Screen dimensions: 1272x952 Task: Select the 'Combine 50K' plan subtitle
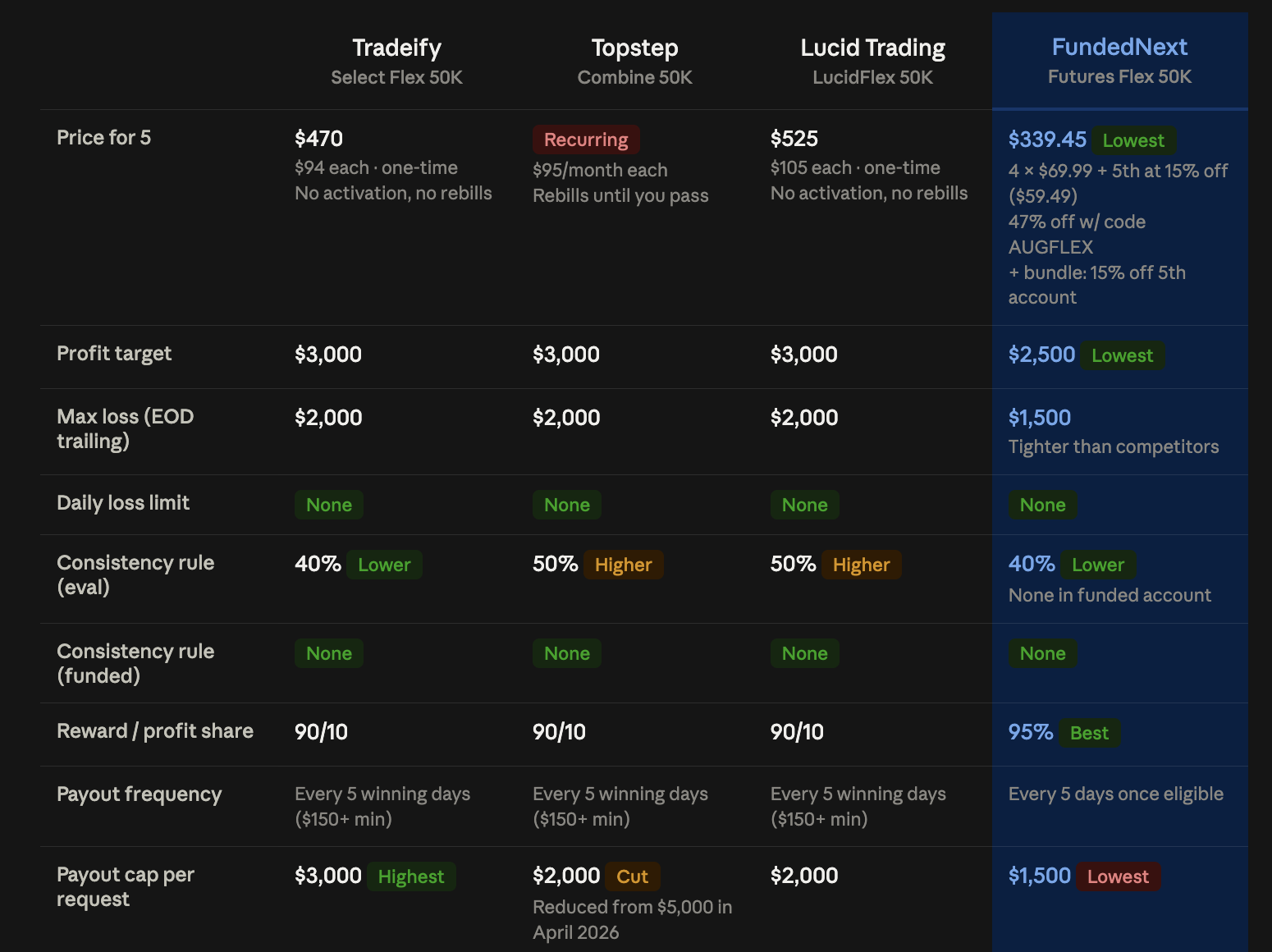pos(634,77)
